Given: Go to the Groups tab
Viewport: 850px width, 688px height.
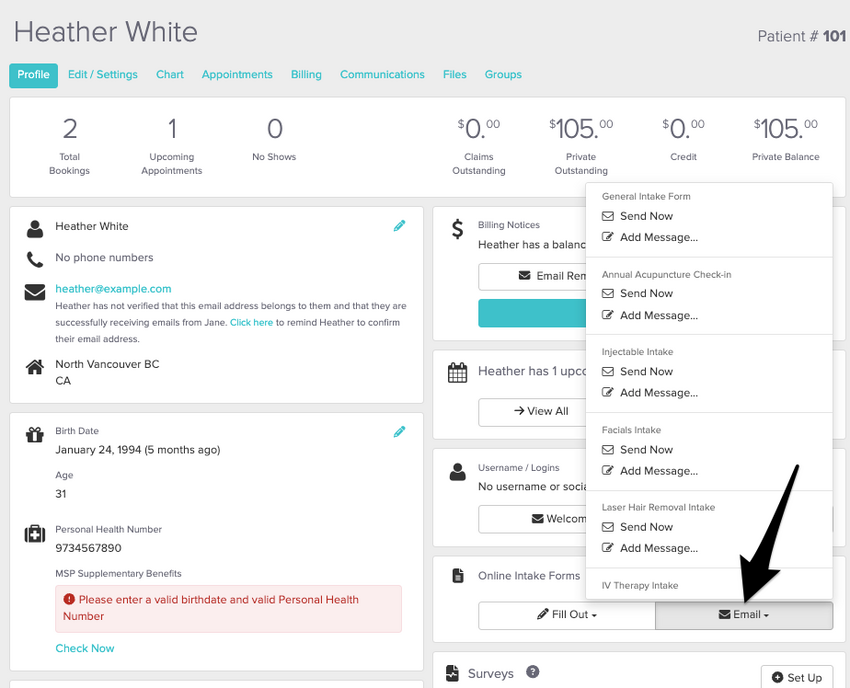Looking at the screenshot, I should [503, 74].
